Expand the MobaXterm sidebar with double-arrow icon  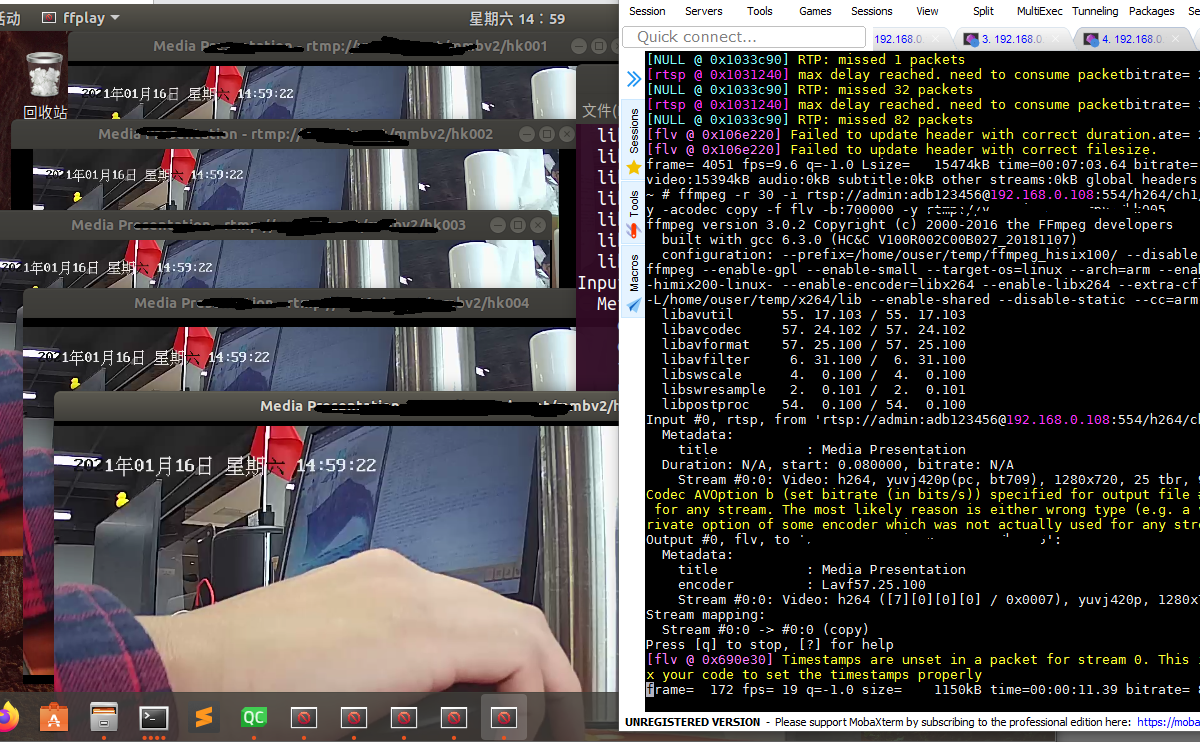pos(633,79)
